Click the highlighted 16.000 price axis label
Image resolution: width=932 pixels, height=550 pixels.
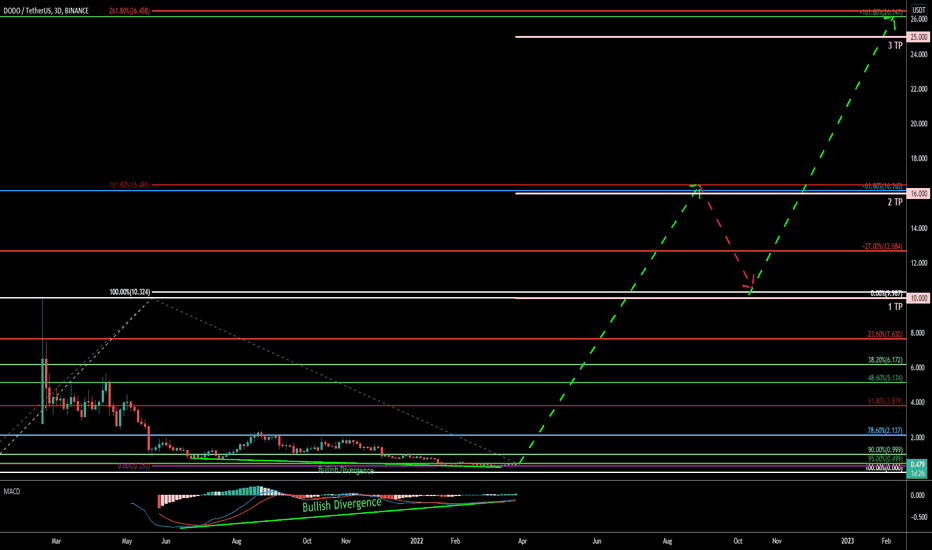click(919, 193)
